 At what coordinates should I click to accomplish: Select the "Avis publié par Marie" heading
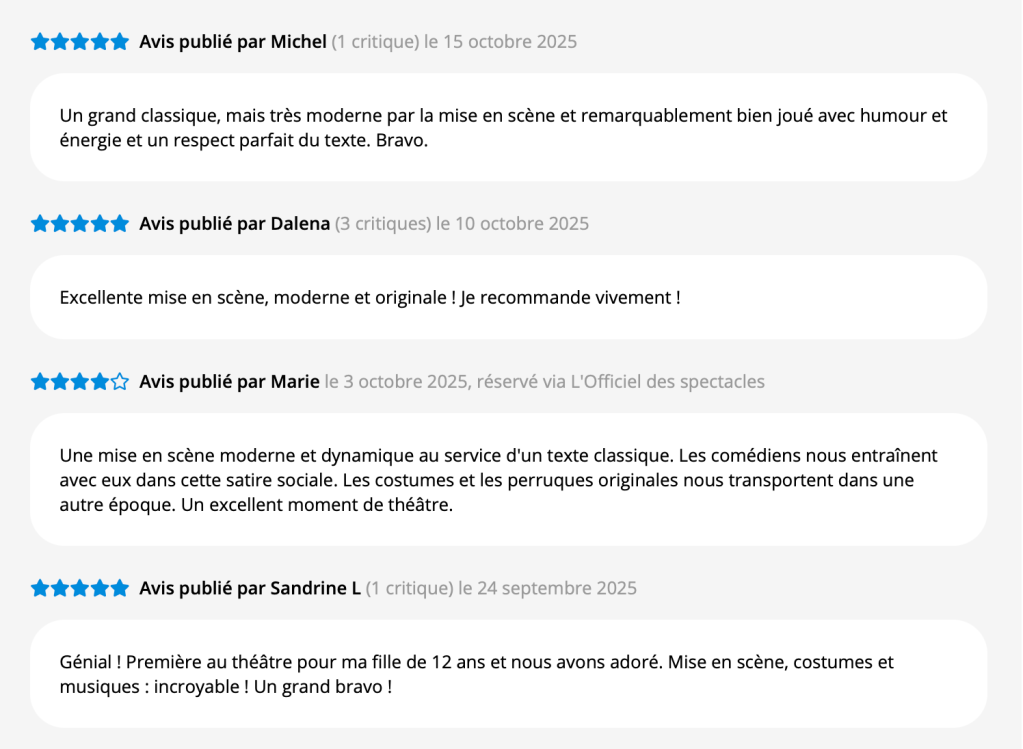[x=229, y=382]
